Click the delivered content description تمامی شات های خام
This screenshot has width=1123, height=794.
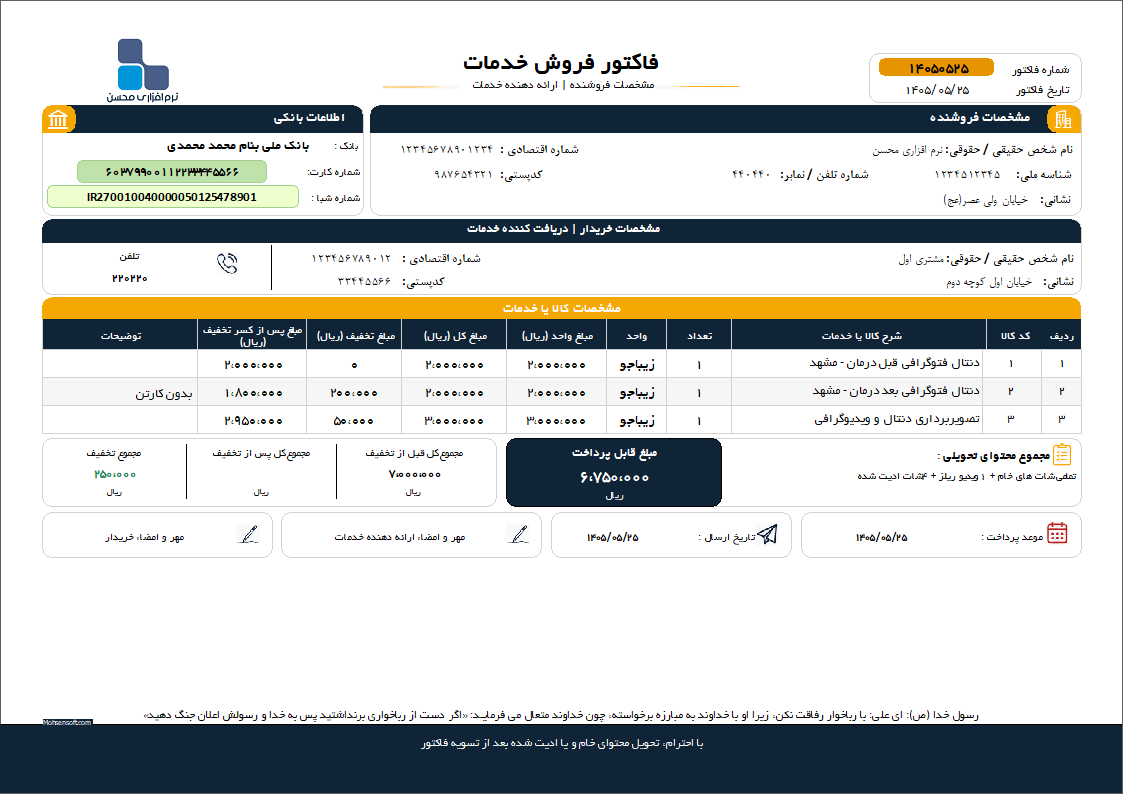[966, 476]
